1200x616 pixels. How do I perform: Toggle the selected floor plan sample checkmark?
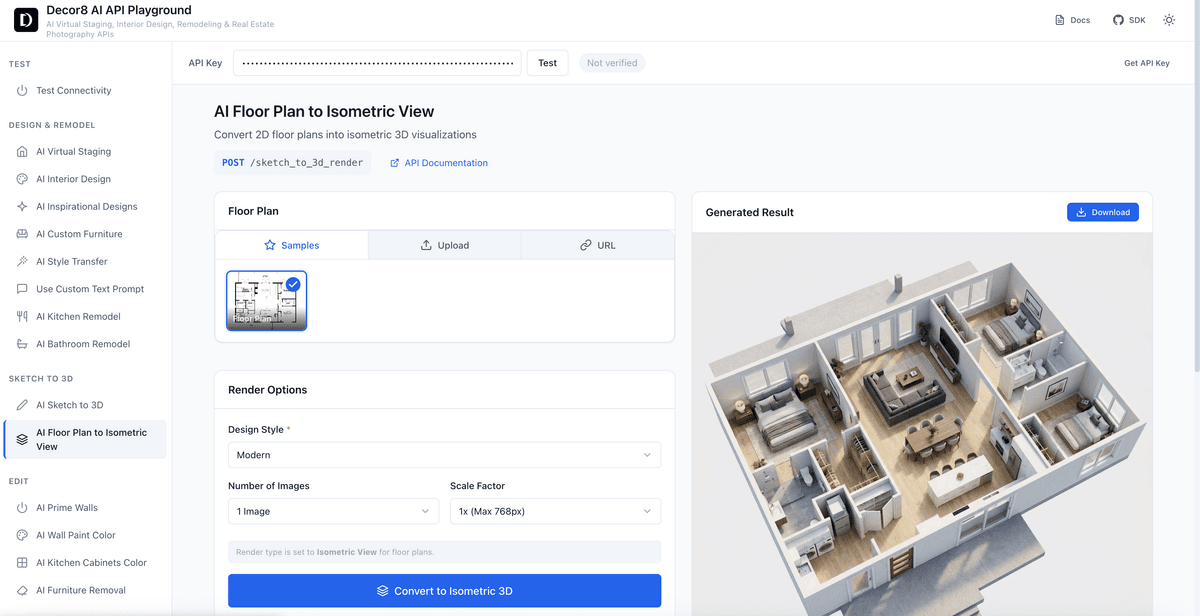pyautogui.click(x=292, y=283)
